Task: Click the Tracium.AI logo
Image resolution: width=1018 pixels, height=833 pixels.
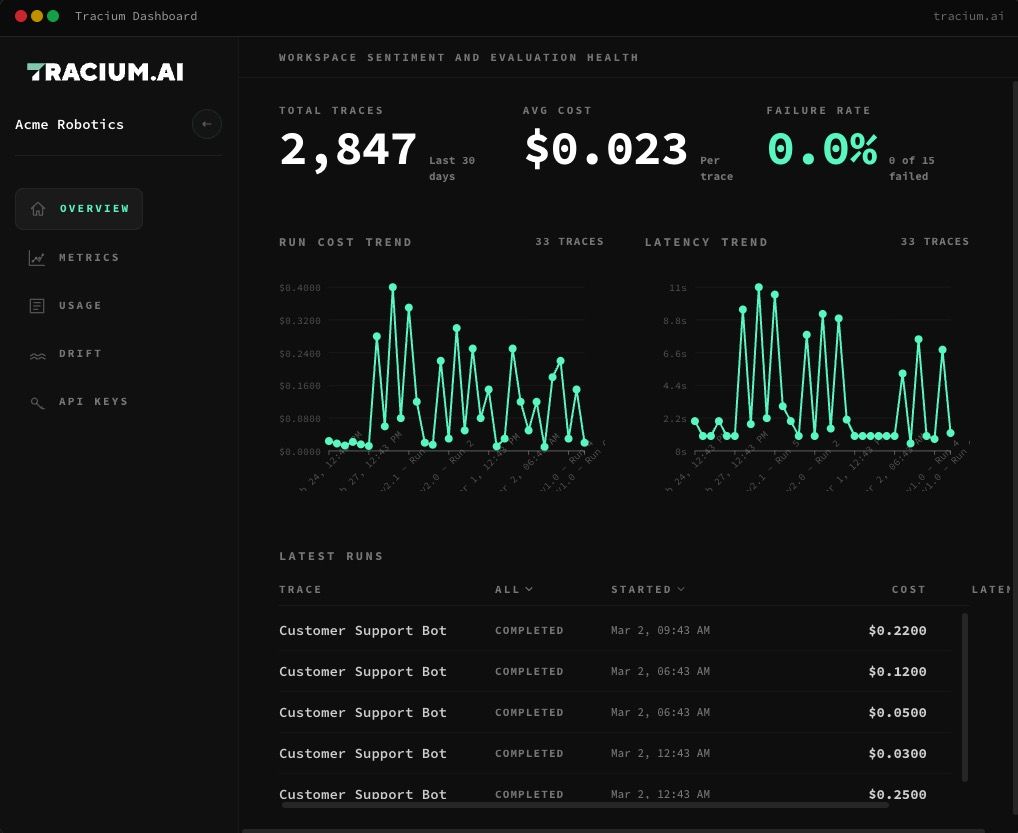Action: (105, 71)
